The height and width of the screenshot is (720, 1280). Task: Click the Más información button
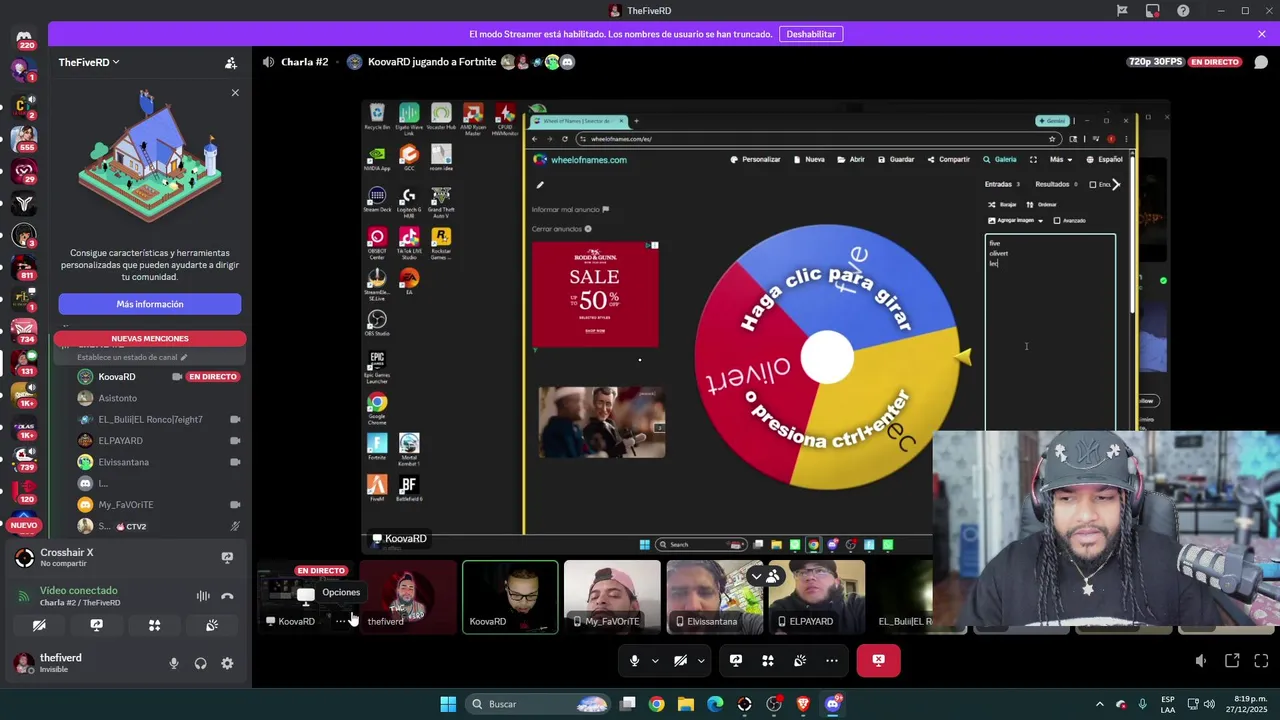150,304
